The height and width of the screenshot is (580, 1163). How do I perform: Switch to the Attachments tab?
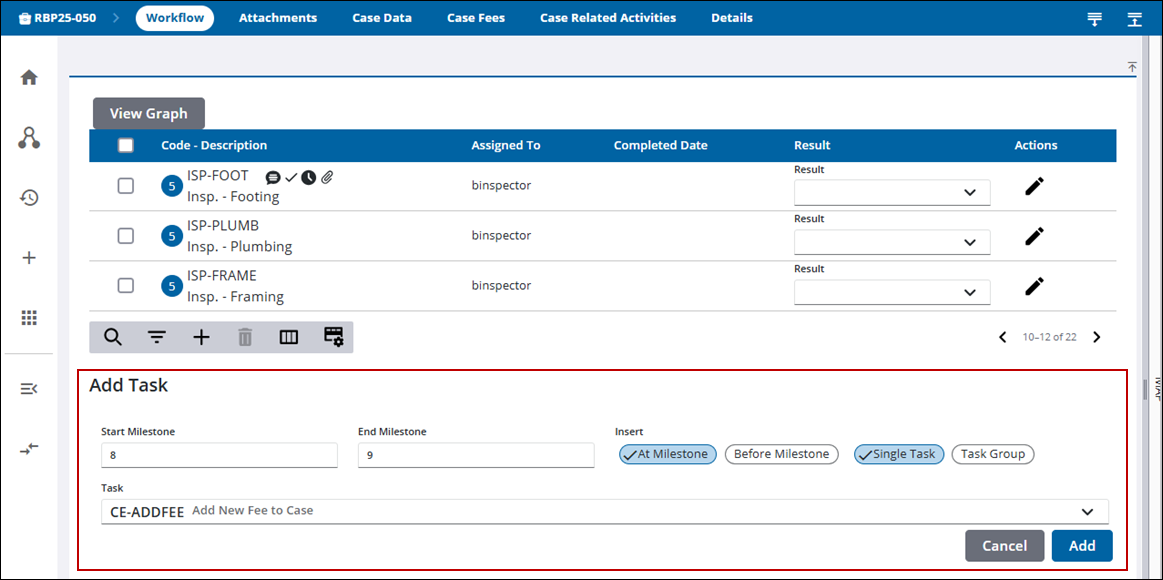pos(278,18)
